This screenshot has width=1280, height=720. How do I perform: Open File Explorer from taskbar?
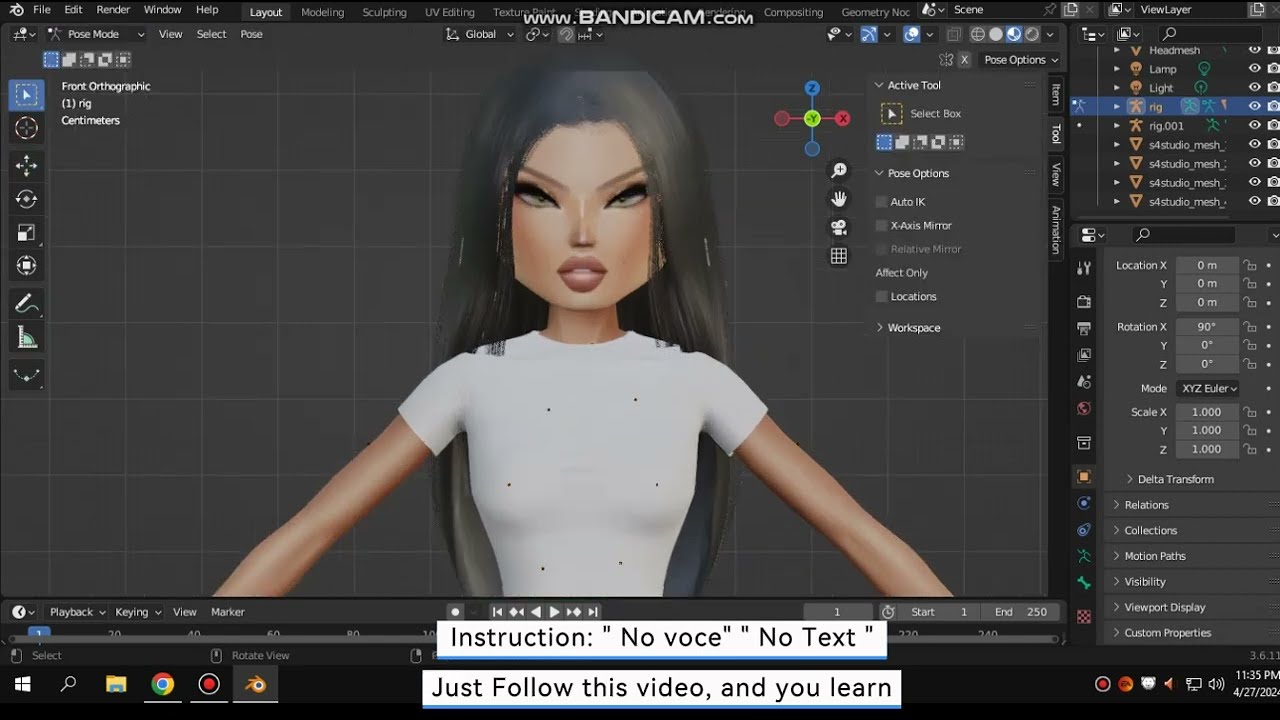(x=116, y=684)
